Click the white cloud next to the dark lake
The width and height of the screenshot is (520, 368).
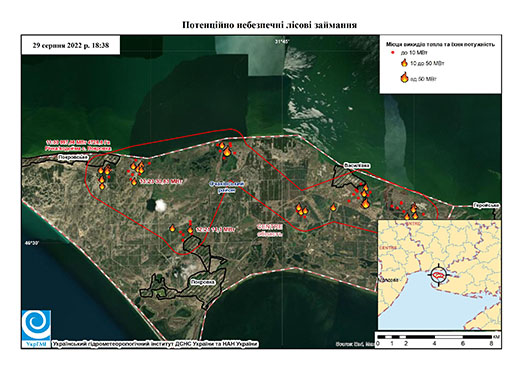pyautogui.click(x=161, y=205)
